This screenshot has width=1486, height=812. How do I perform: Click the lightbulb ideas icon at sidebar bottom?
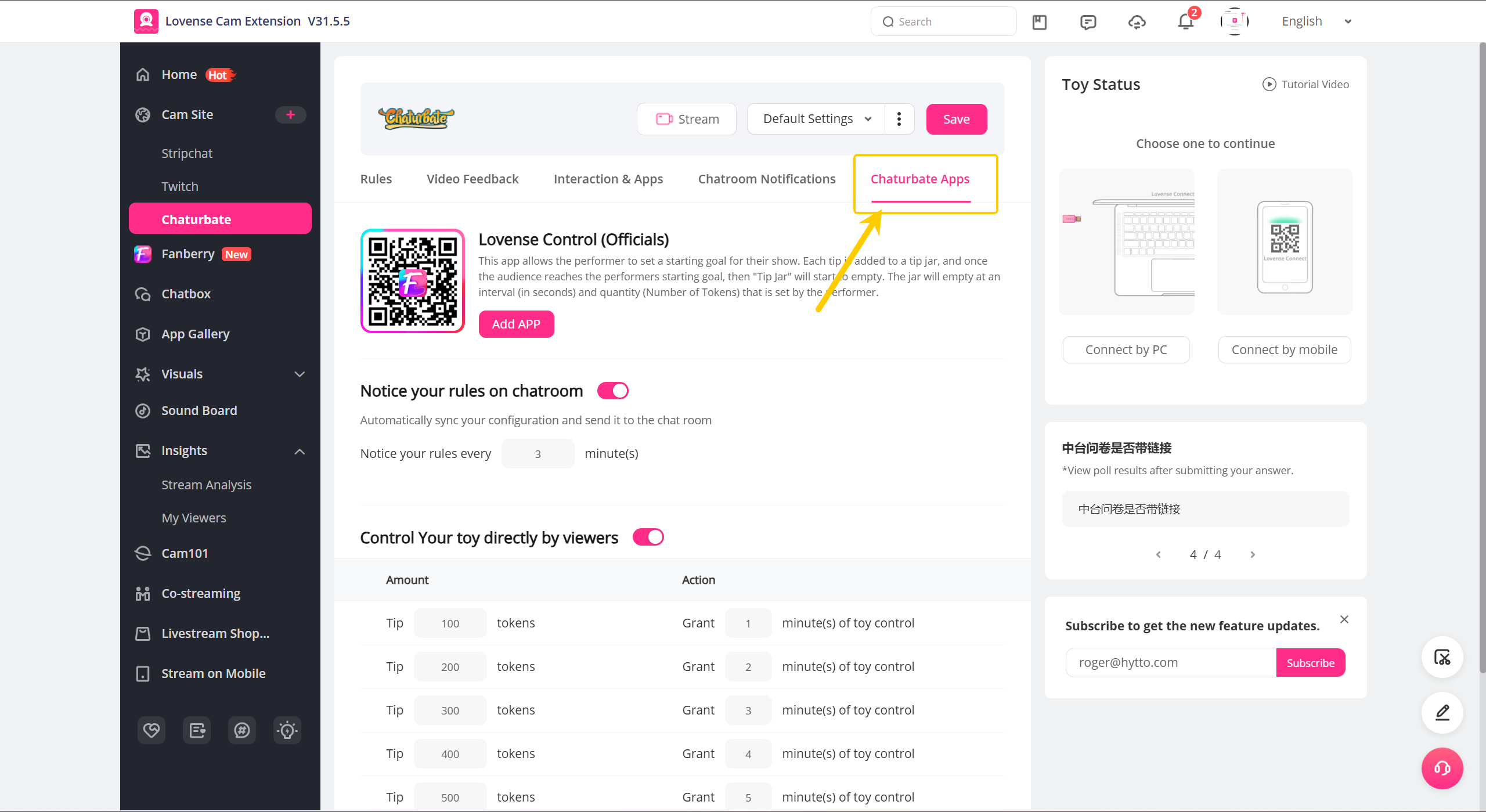coord(287,730)
